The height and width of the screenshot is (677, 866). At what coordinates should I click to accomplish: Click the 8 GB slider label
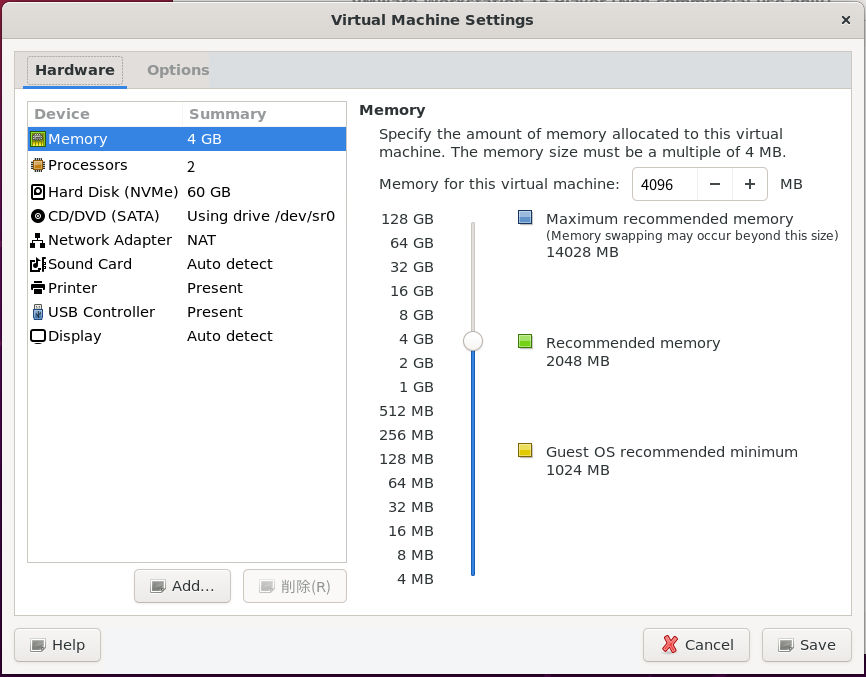tap(416, 315)
